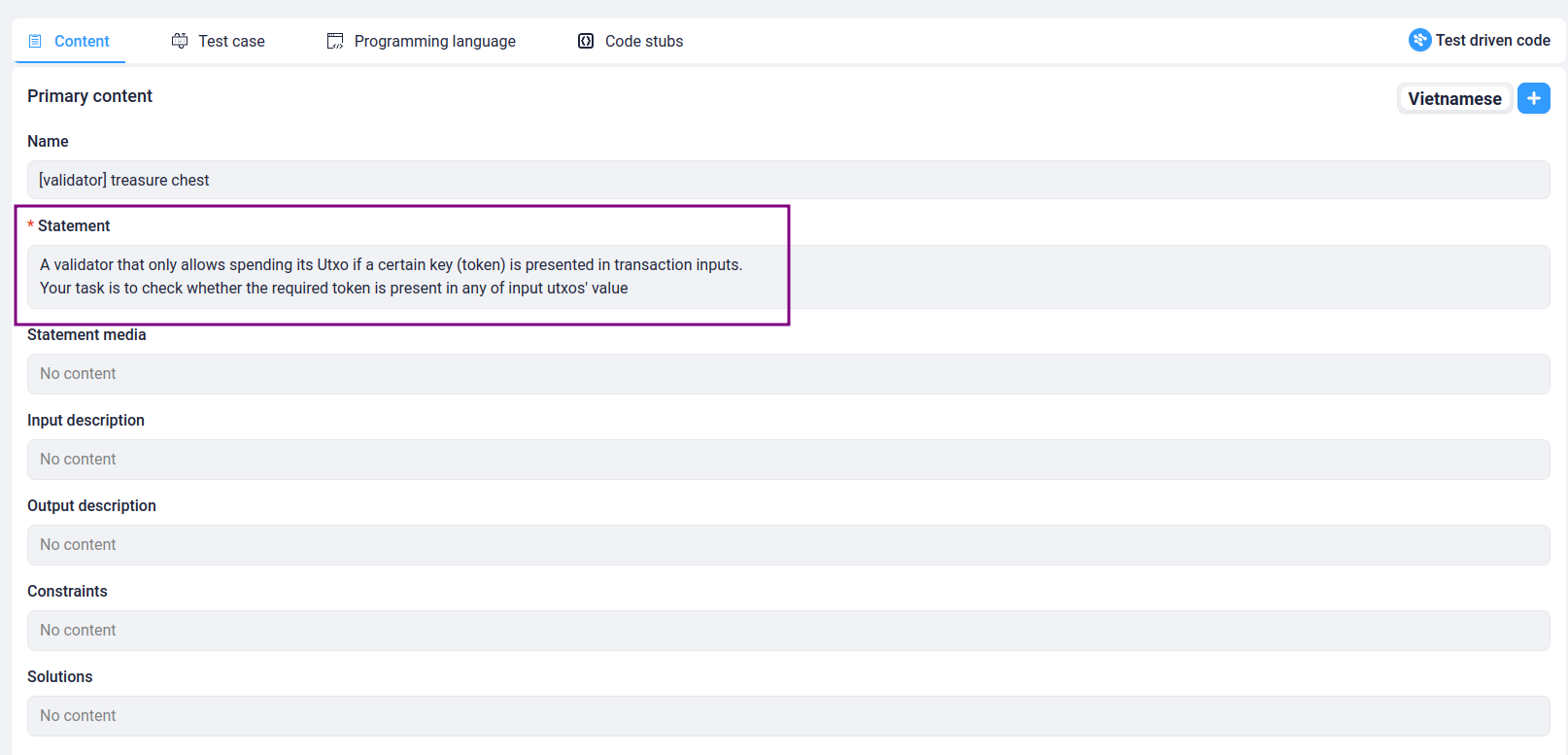The image size is (1568, 755).
Task: Click the Code stubs braces icon
Action: [586, 41]
